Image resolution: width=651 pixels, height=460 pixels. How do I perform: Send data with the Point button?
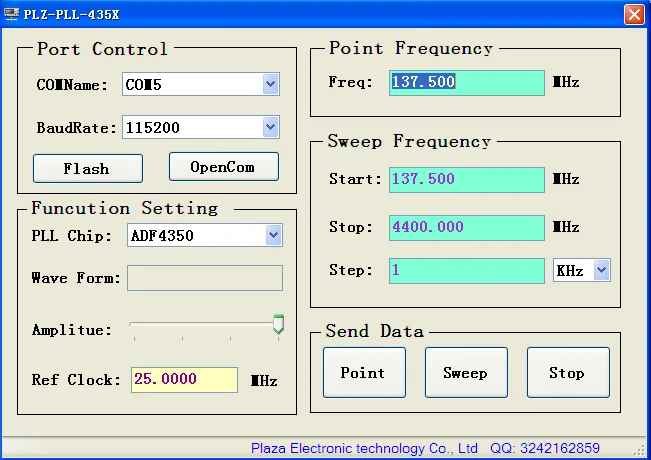(363, 373)
